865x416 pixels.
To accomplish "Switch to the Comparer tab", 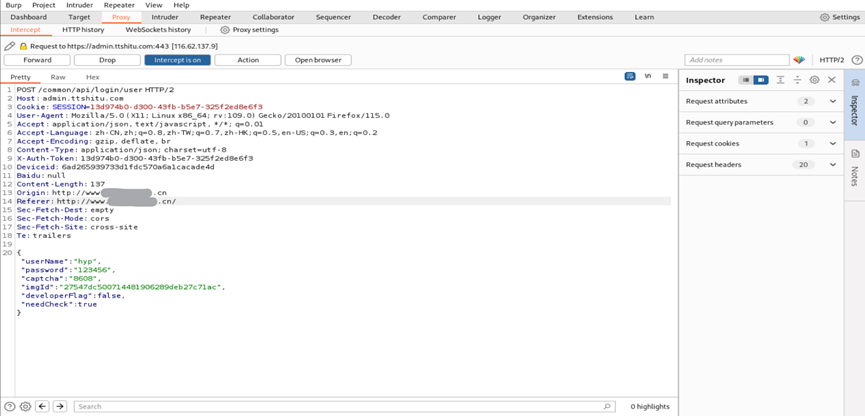I will [x=439, y=17].
